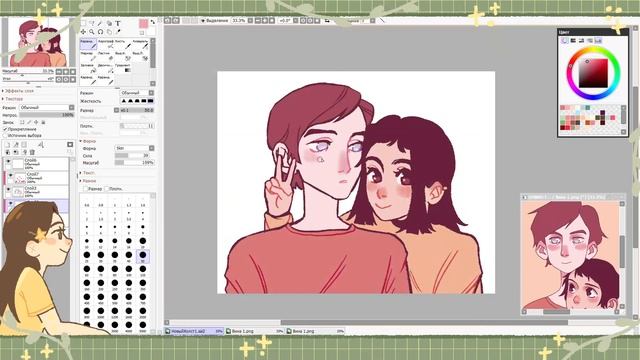640x360 pixels.
Task: Adjust the brush Размер size slider
Action: pyautogui.click(x=137, y=110)
